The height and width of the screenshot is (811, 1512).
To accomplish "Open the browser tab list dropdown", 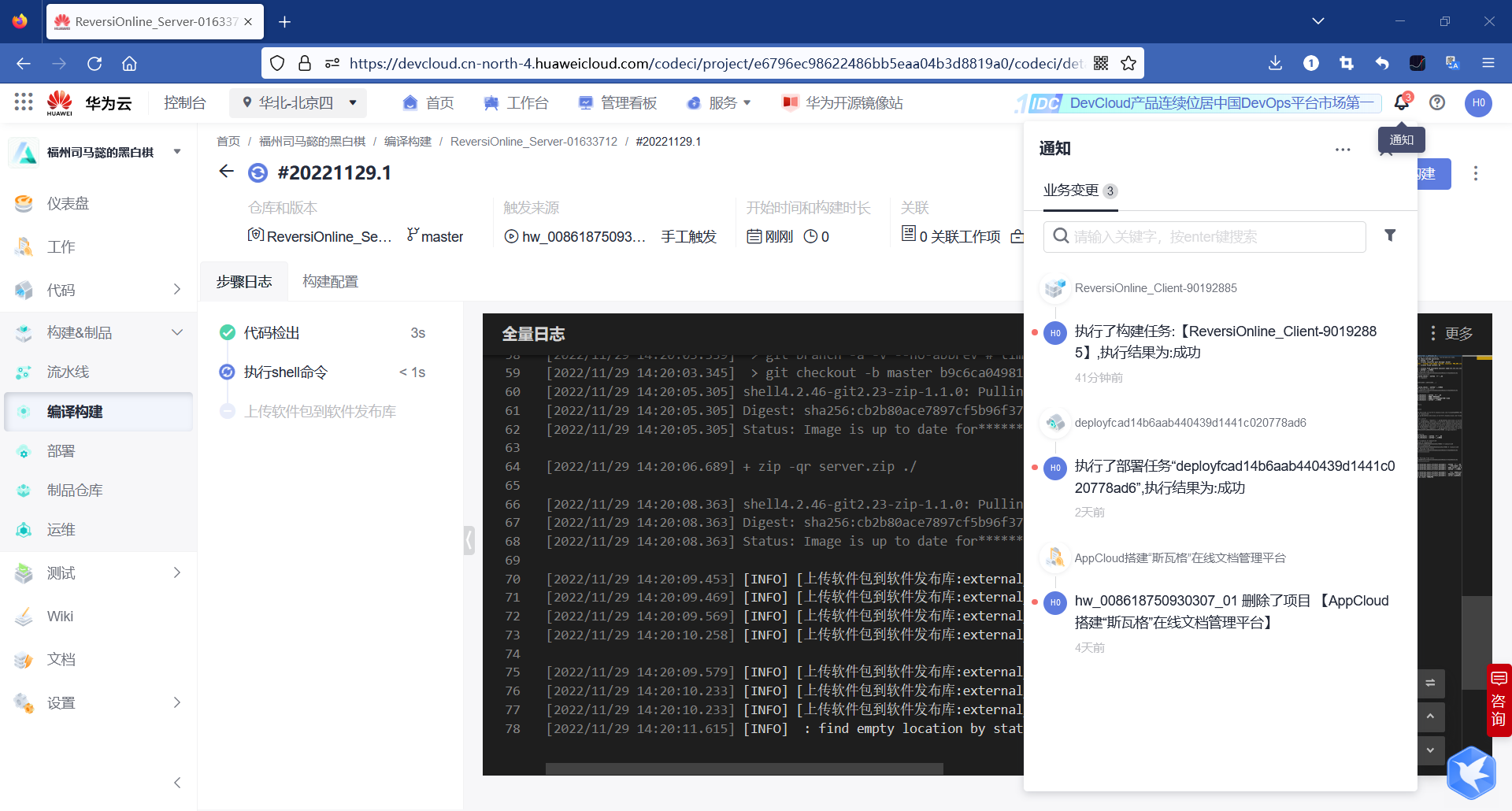I will pos(1318,21).
